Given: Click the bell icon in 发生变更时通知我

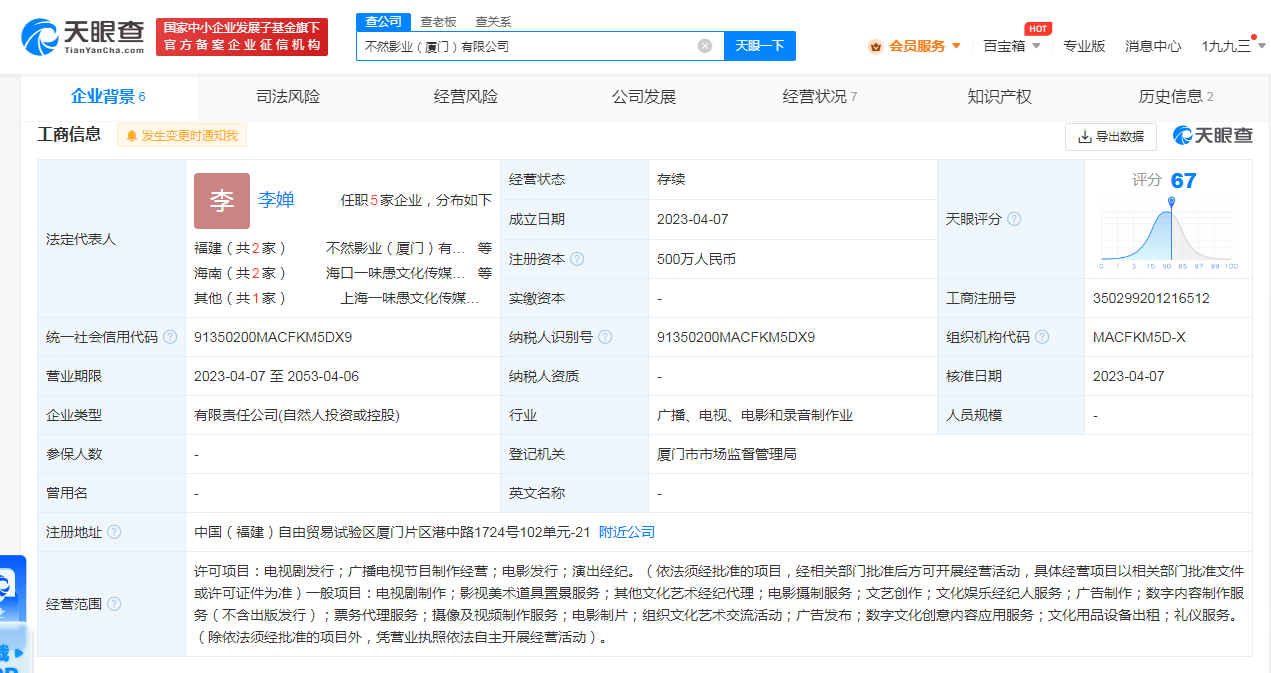Looking at the screenshot, I should (131, 136).
